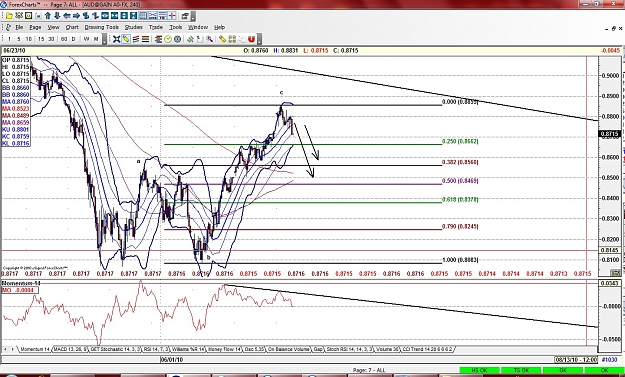625x377 pixels.
Task: Click the 0.382 (0.8560) Fibonacci level label
Action: (x=460, y=163)
